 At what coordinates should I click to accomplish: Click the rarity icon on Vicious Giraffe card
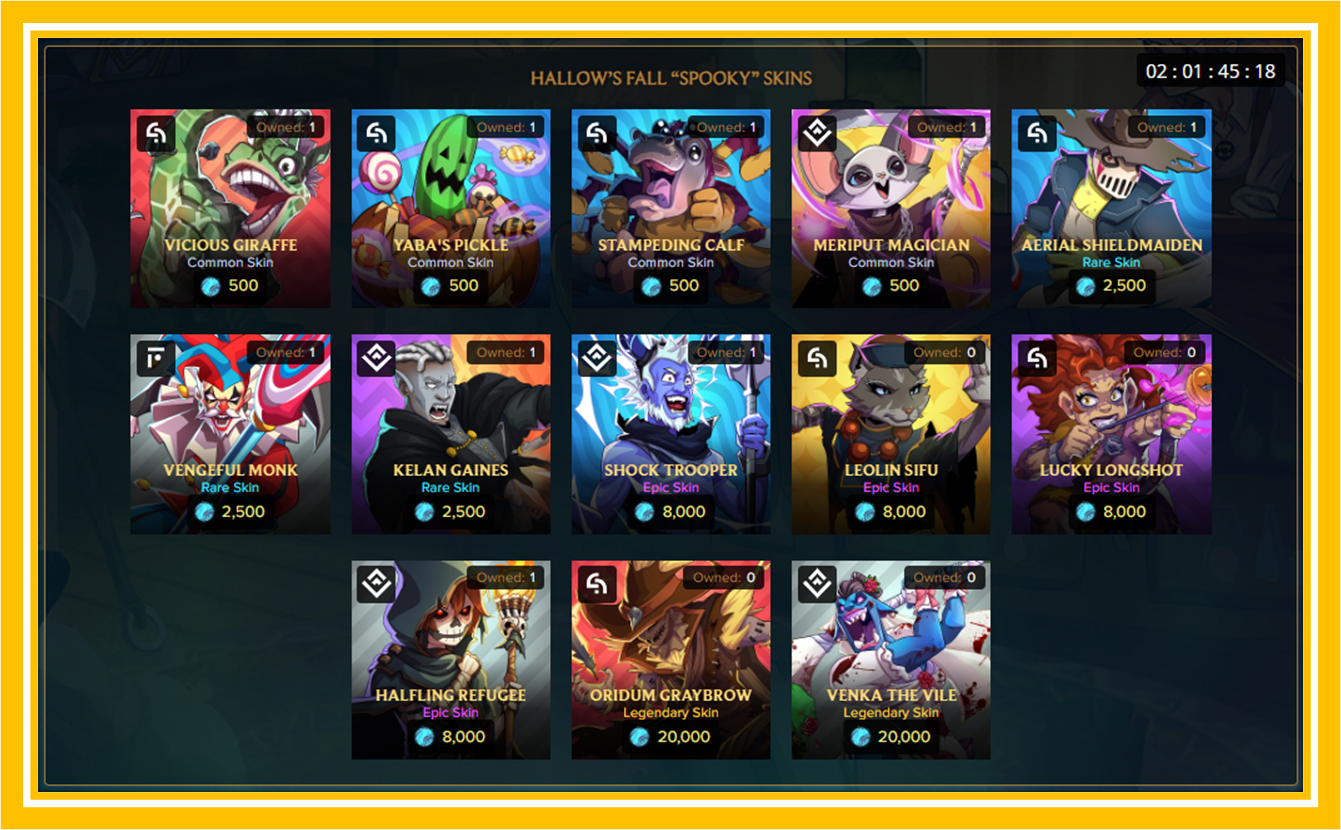[155, 134]
